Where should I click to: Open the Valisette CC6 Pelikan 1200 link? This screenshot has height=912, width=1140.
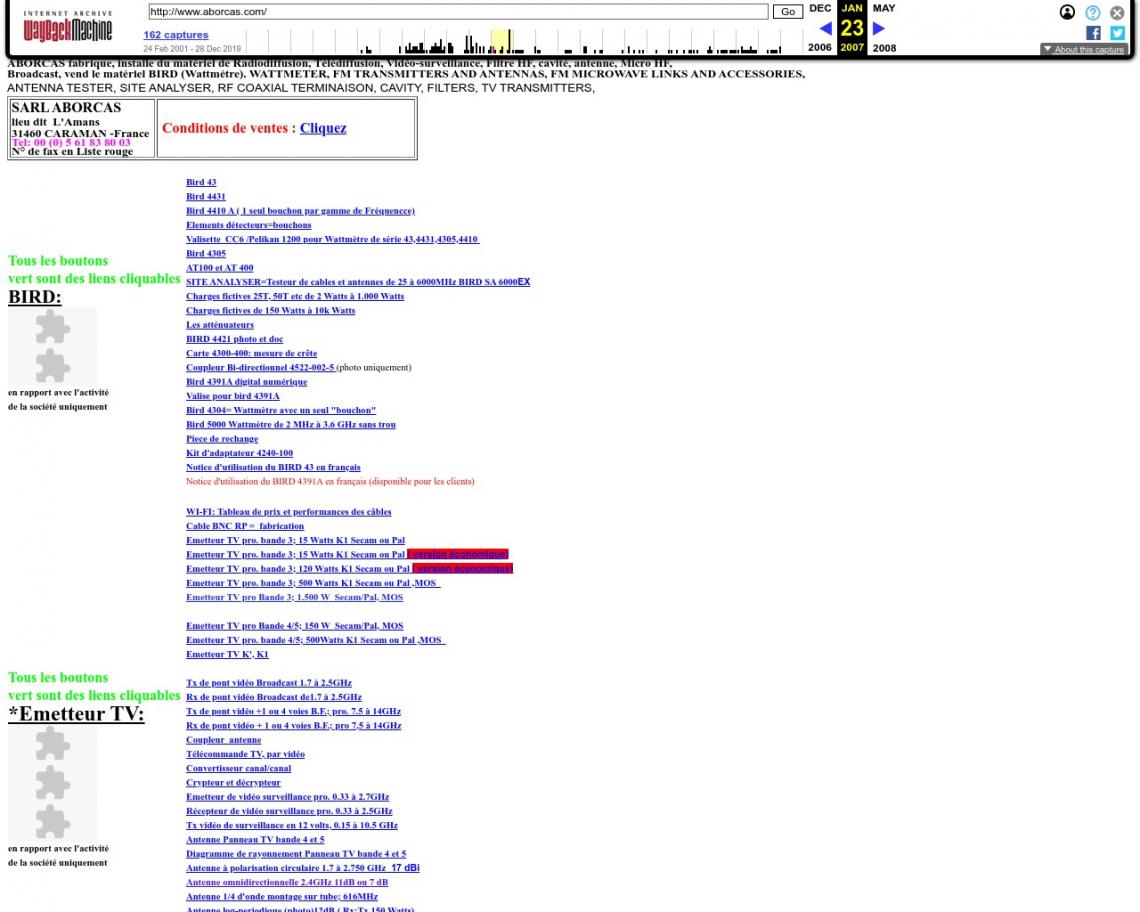332,239
